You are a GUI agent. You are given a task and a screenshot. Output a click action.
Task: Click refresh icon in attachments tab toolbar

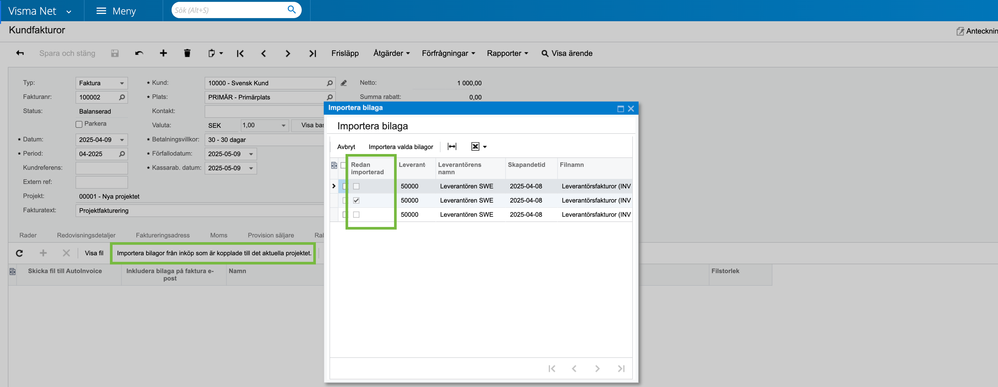click(19, 253)
